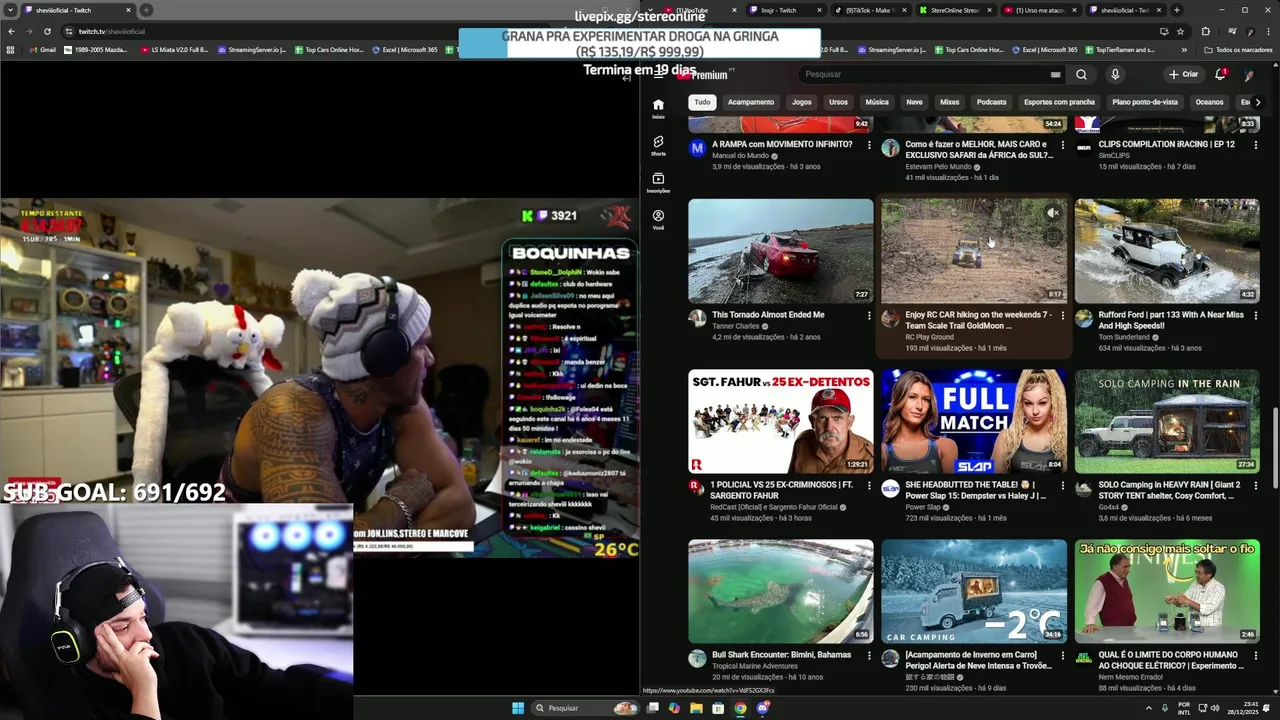This screenshot has height=720, width=1280.
Task: Open Manual do Mundo channel link
Action: click(741, 156)
